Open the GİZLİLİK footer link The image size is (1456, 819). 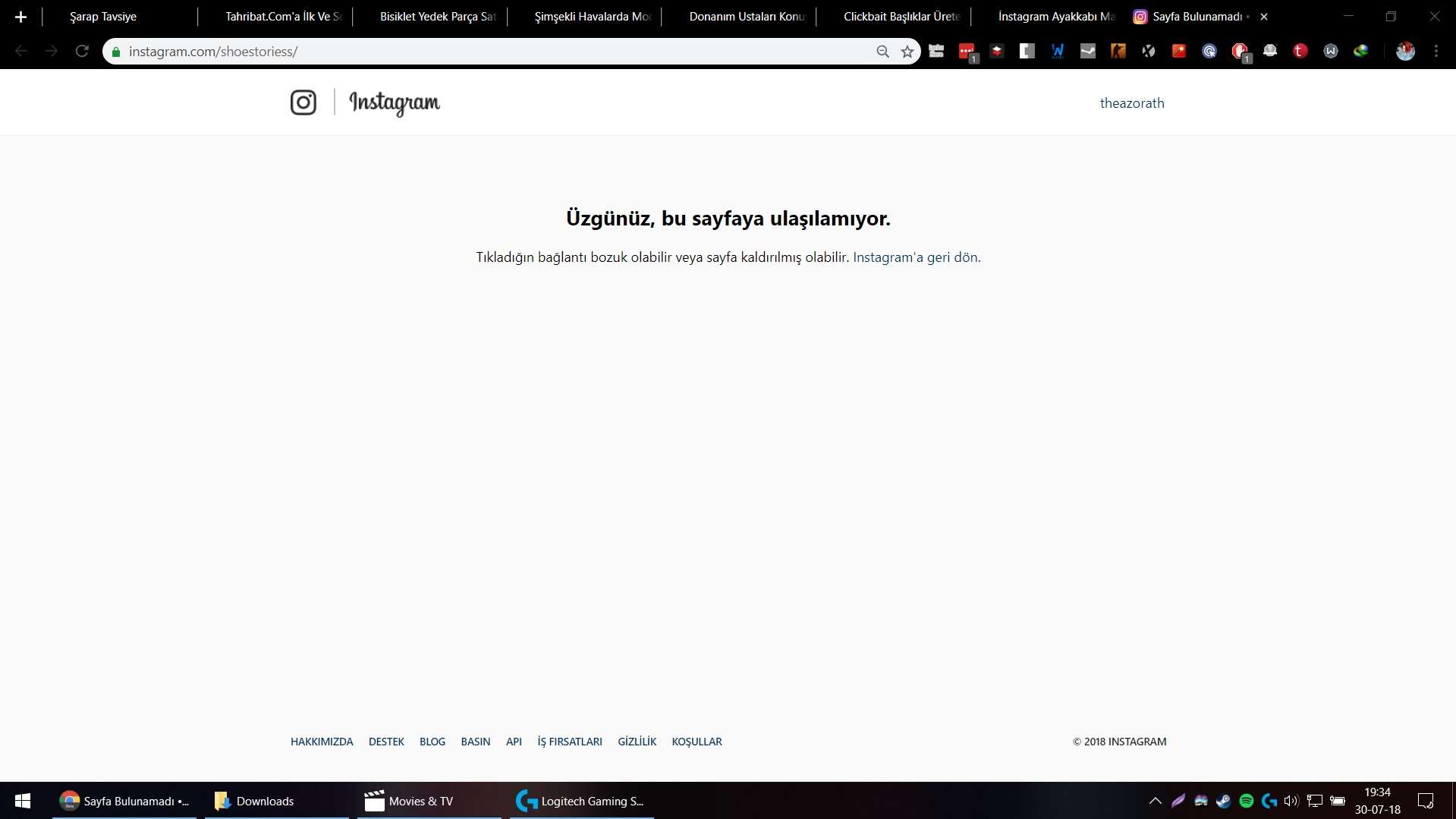click(637, 742)
